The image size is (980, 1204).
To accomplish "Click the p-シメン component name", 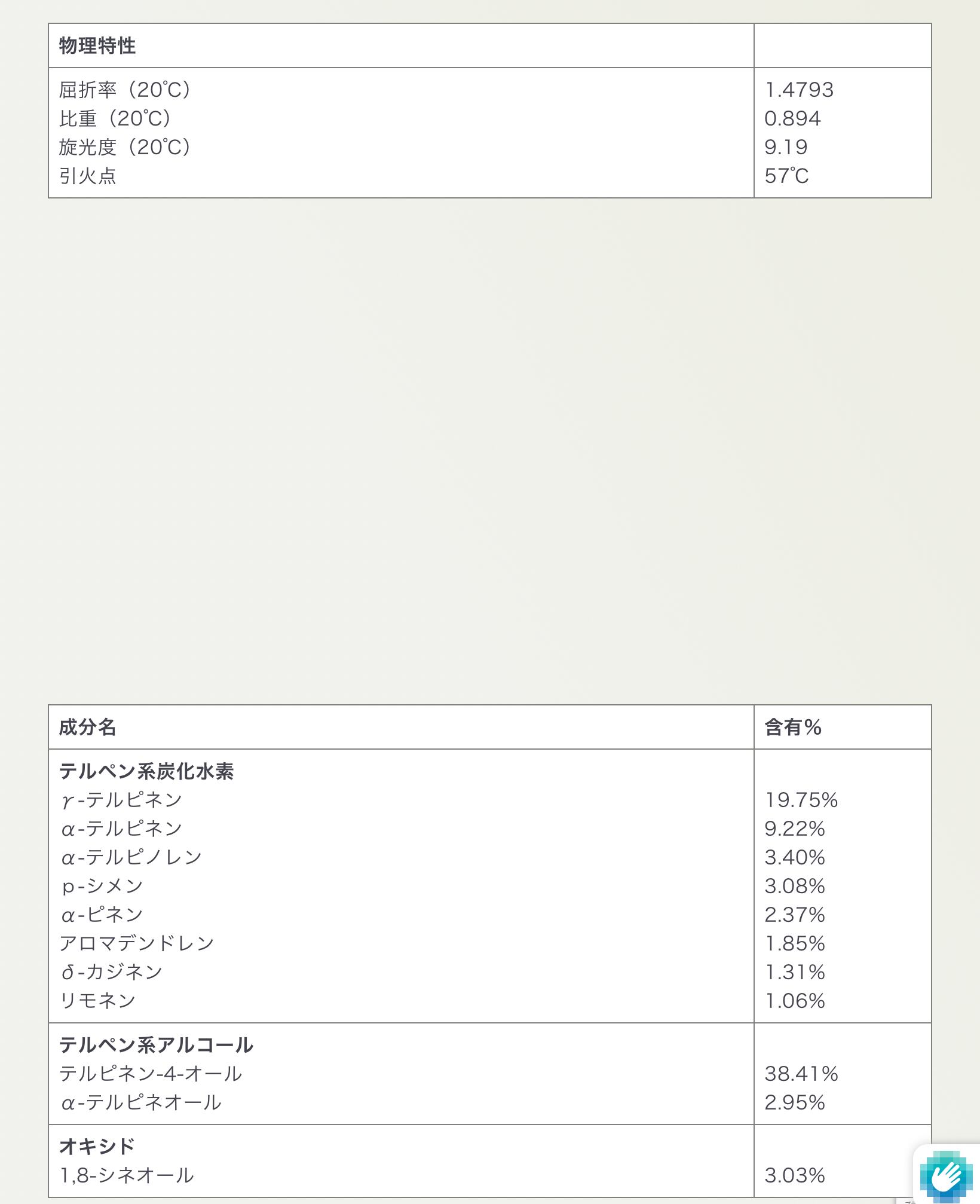I will pyautogui.click(x=102, y=886).
